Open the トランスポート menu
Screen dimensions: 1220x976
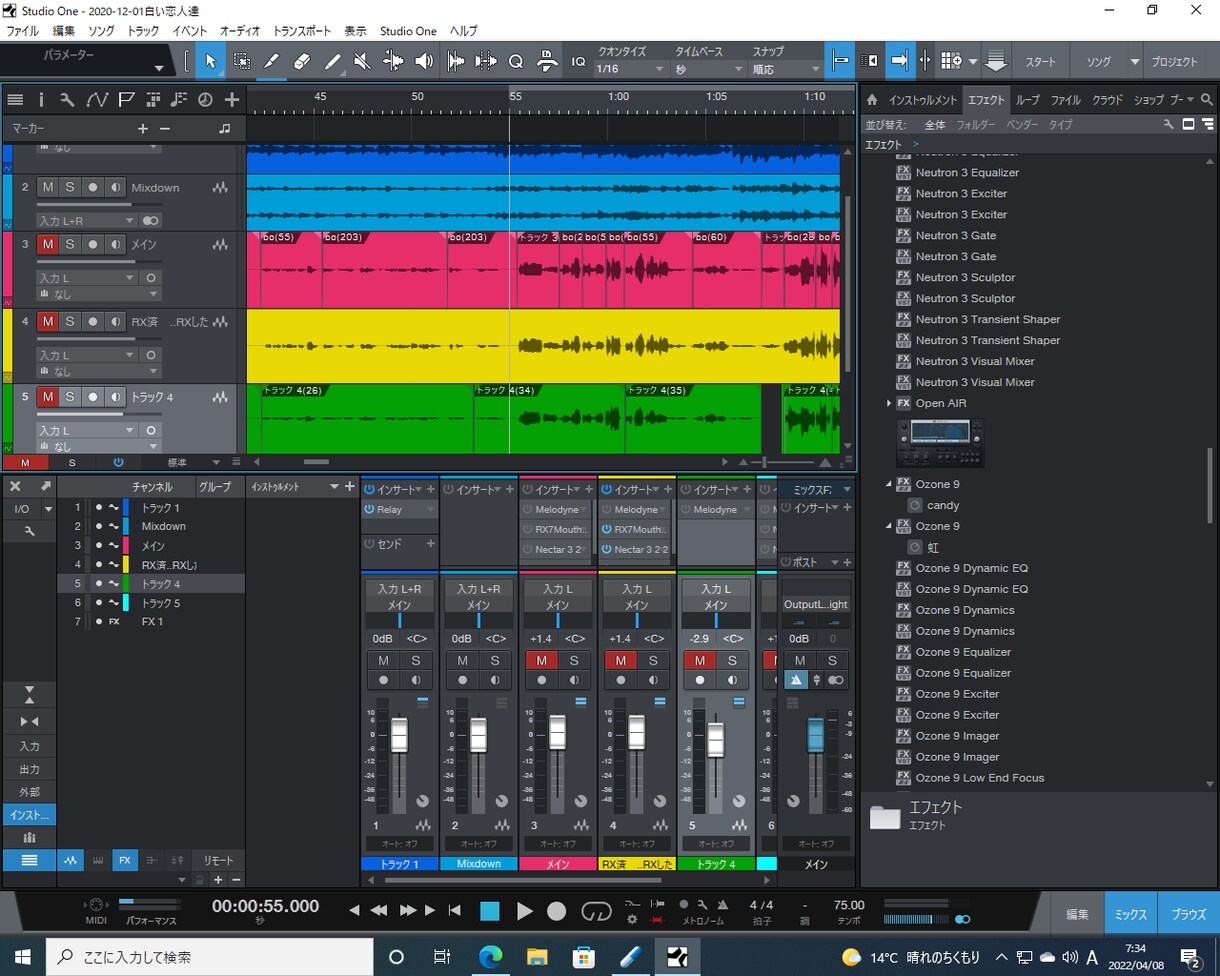(302, 31)
